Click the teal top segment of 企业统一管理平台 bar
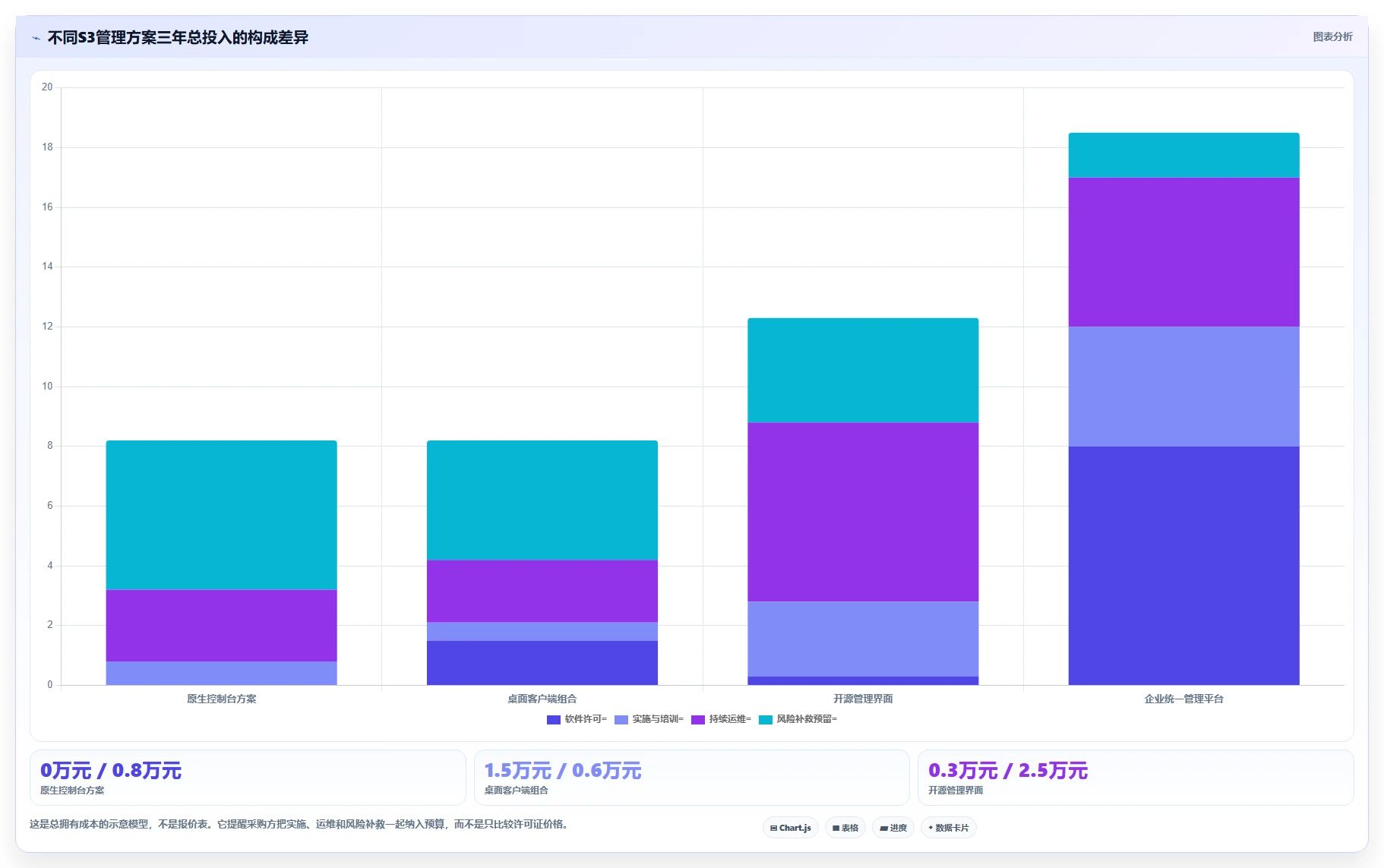Viewport: 1384px width, 868px height. pyautogui.click(x=1183, y=155)
